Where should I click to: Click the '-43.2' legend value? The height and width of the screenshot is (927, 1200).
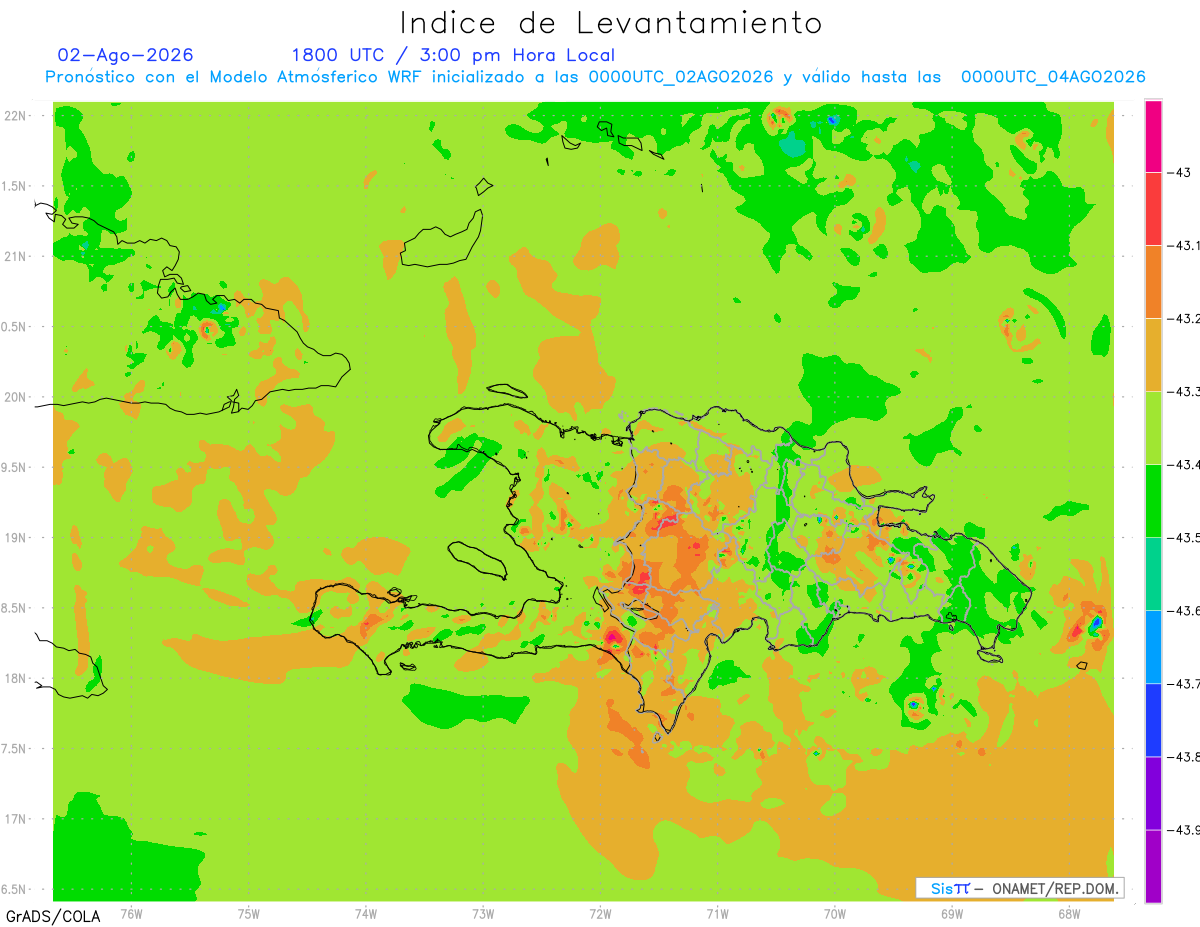(x=1182, y=319)
